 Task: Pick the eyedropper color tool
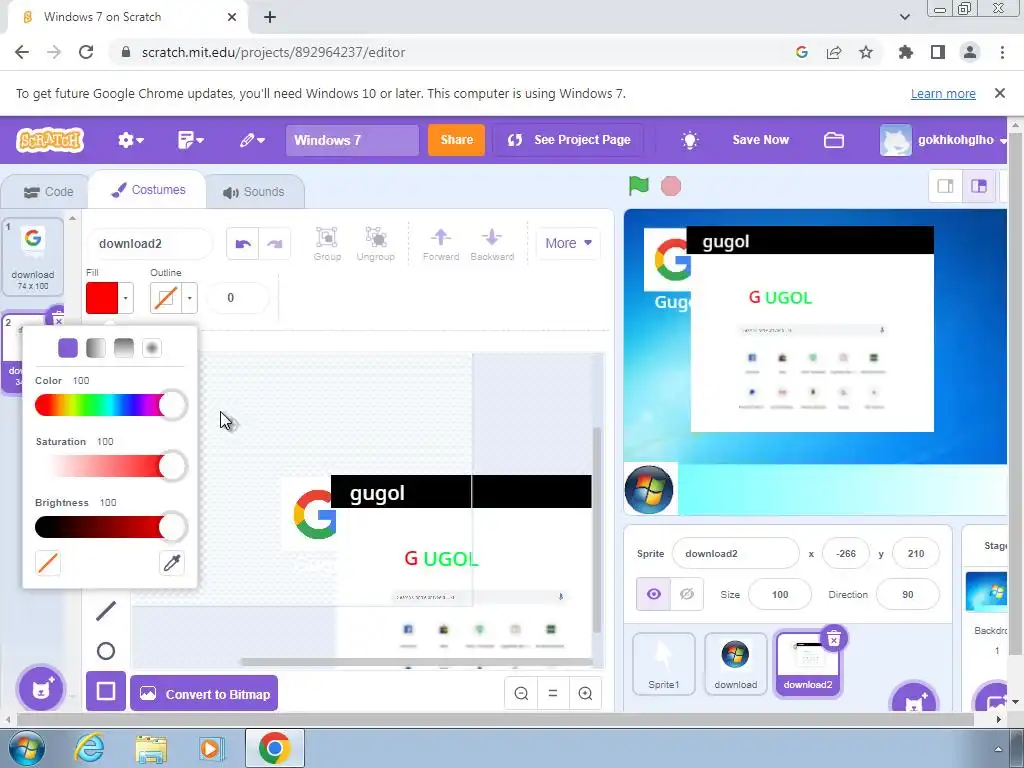172,563
